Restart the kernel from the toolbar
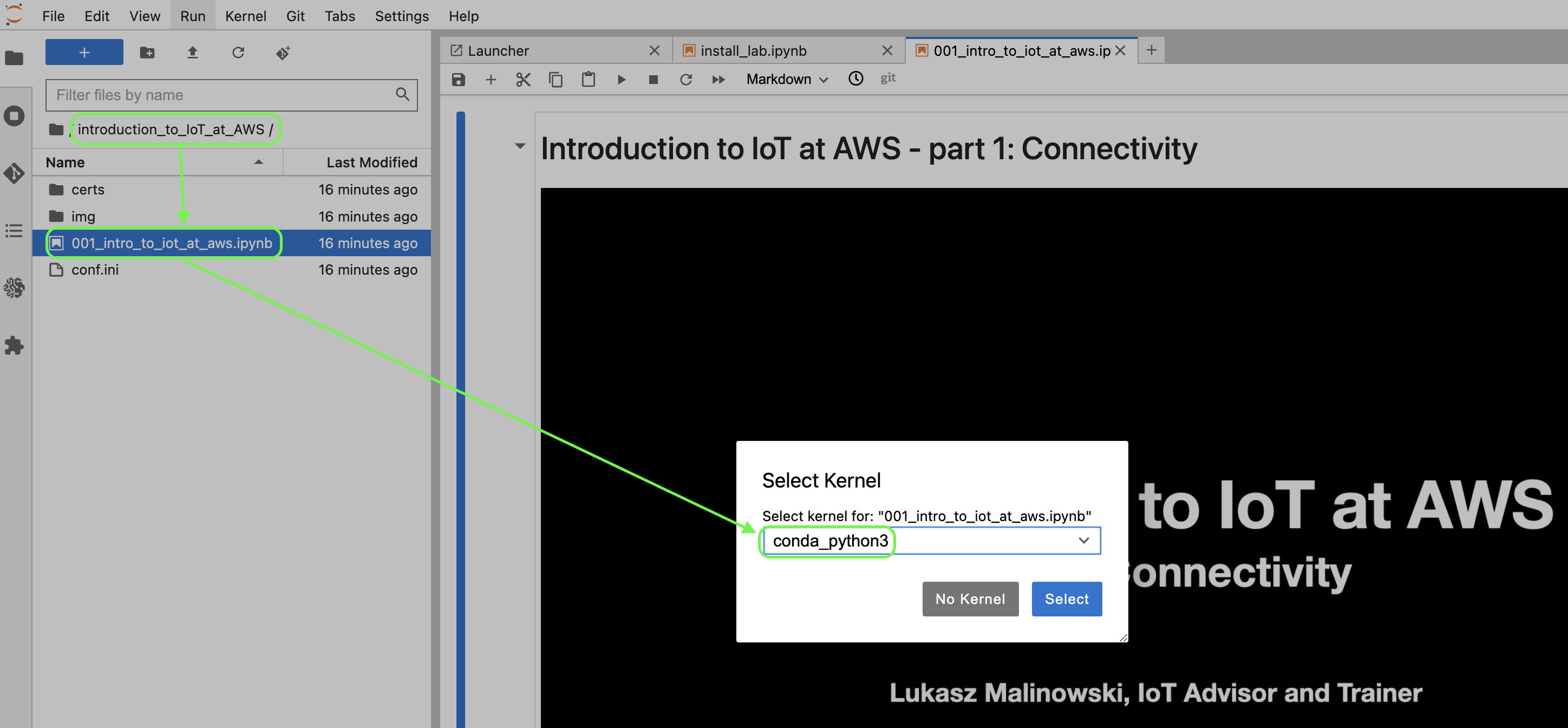The image size is (1568, 728). [685, 79]
